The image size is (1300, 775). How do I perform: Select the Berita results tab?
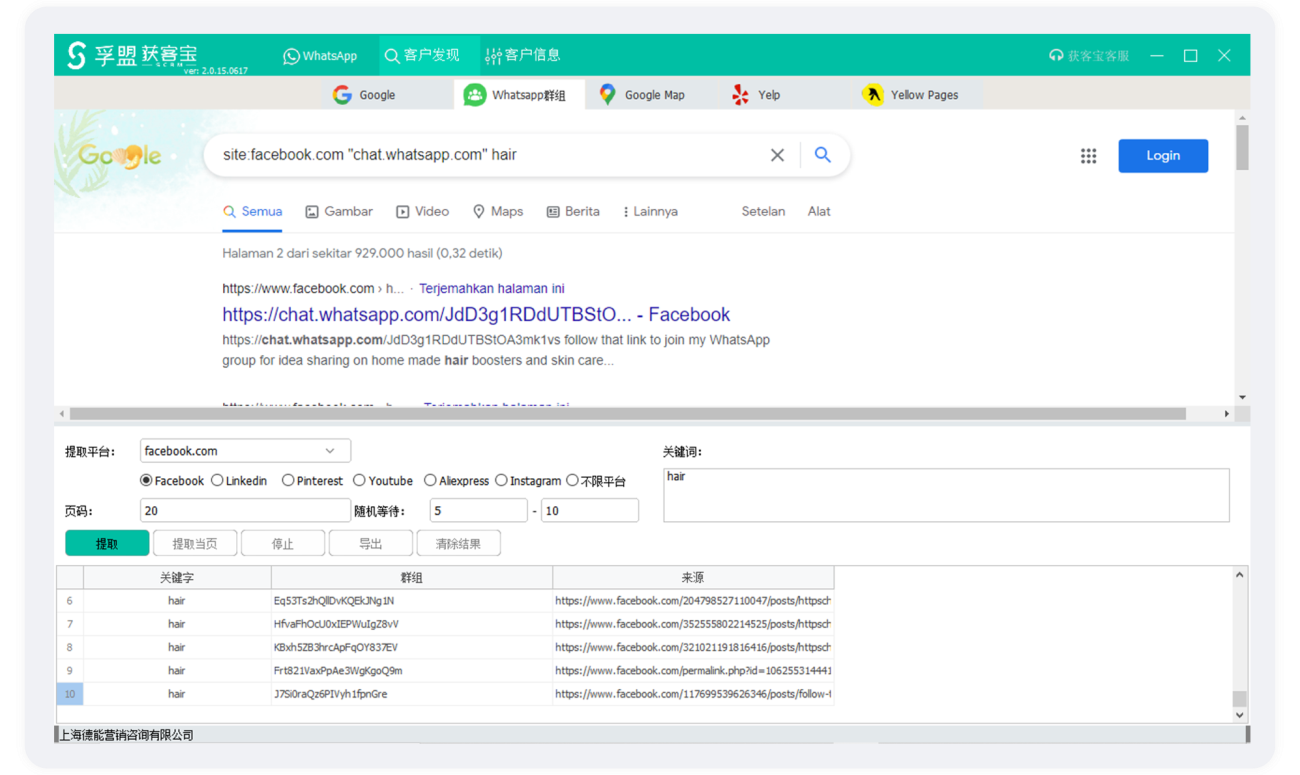click(x=573, y=212)
